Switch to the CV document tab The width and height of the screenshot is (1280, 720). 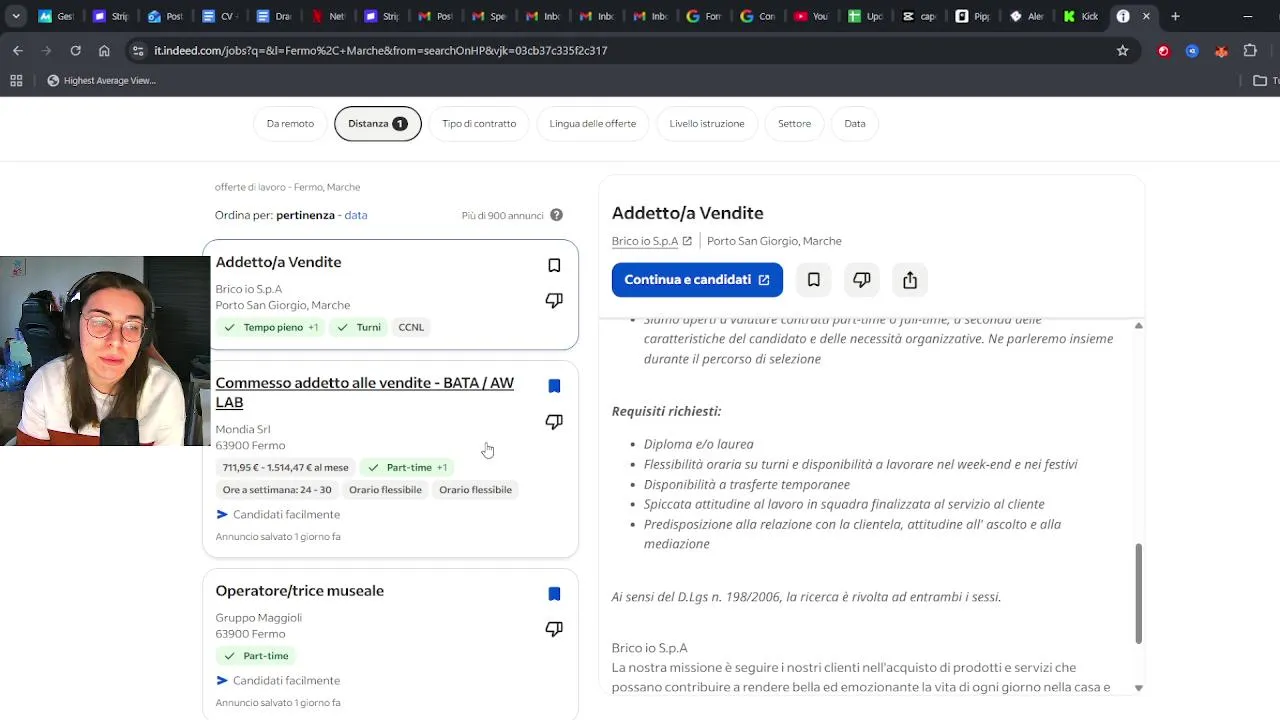pos(218,16)
